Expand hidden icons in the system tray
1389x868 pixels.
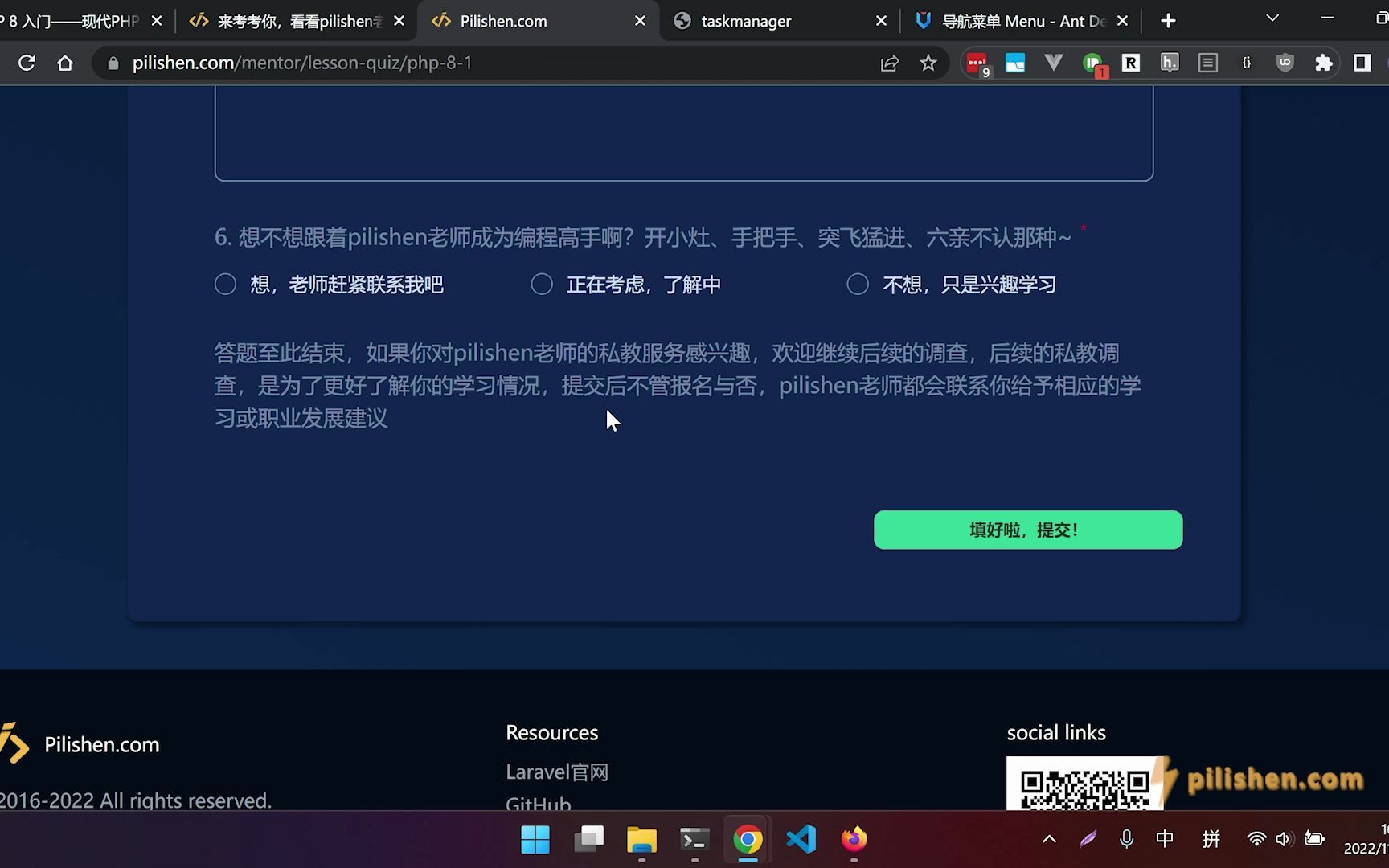pos(1048,839)
